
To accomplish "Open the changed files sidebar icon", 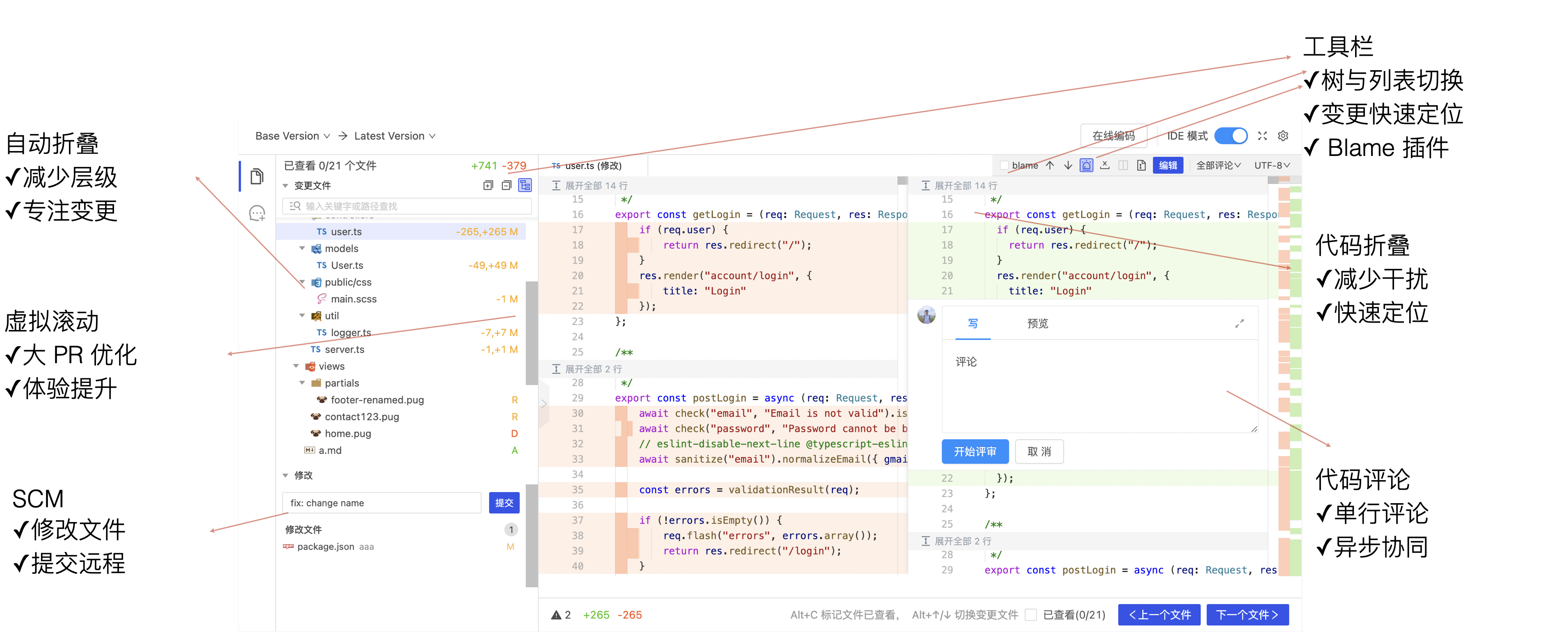I will [x=257, y=176].
